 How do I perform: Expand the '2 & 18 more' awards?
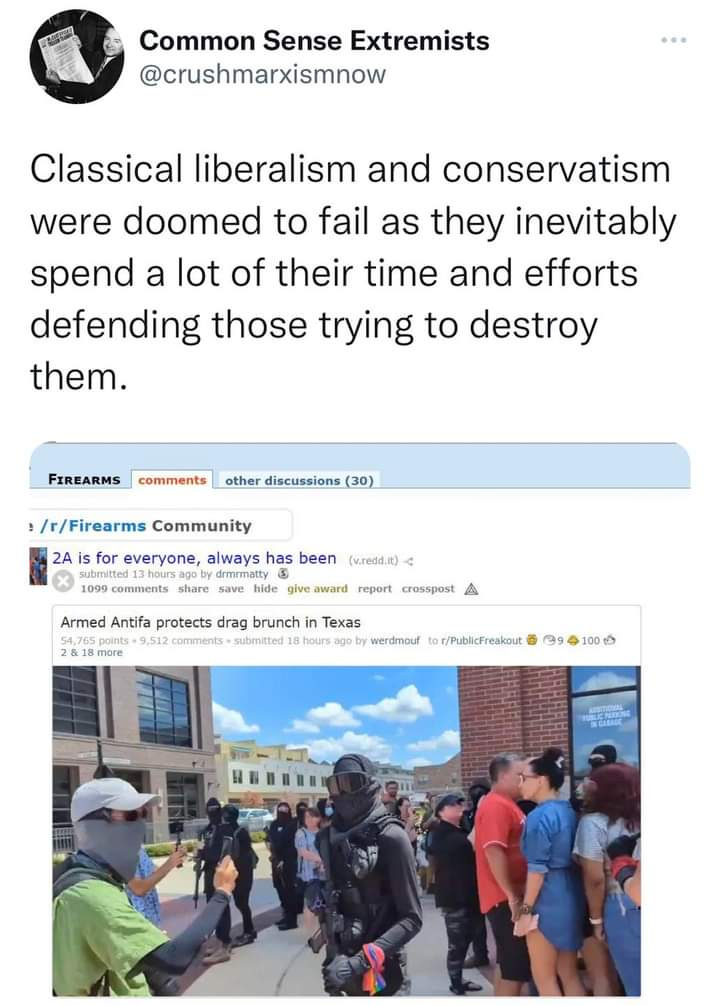(x=91, y=652)
